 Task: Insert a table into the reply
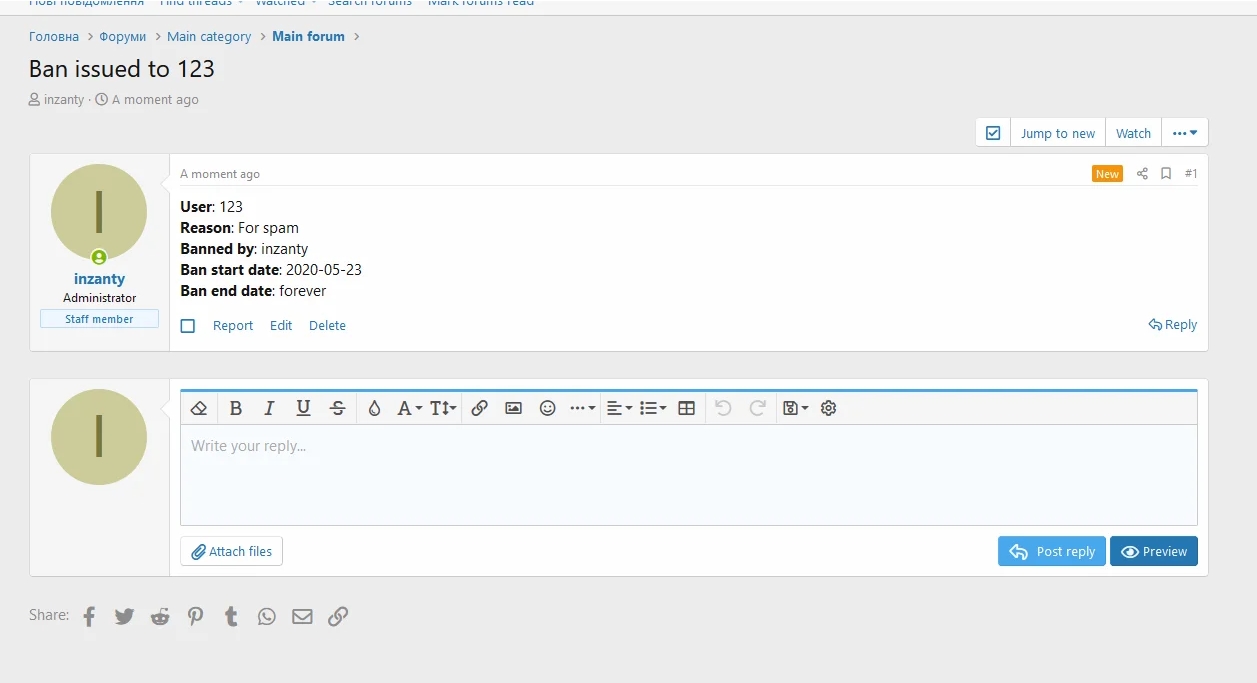coord(687,408)
